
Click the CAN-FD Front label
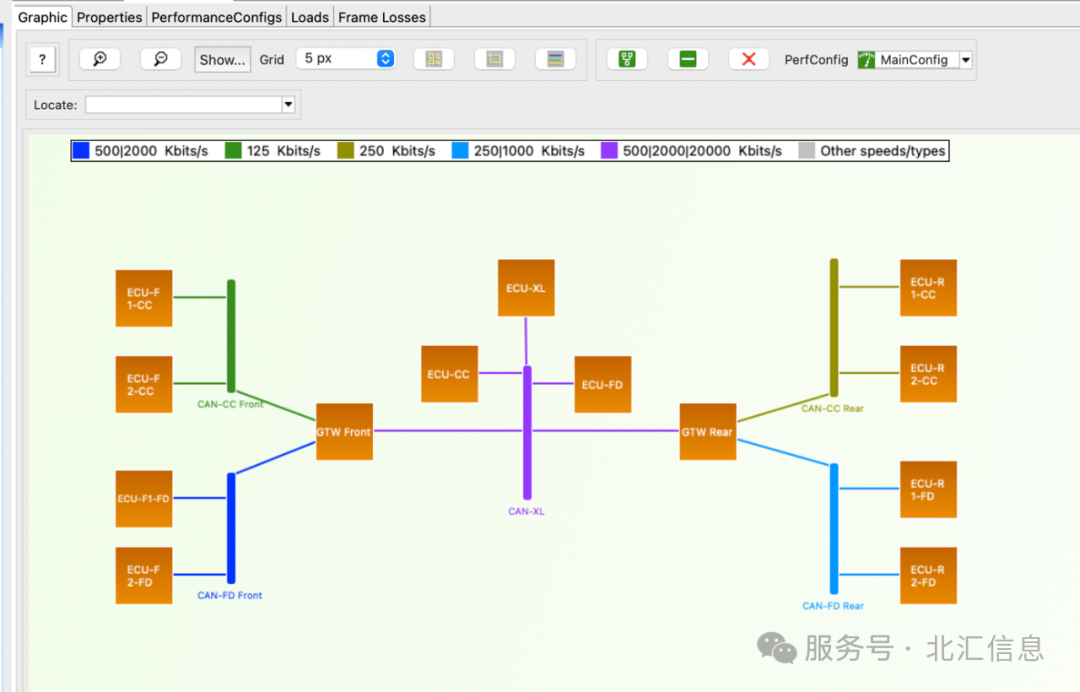point(229,595)
